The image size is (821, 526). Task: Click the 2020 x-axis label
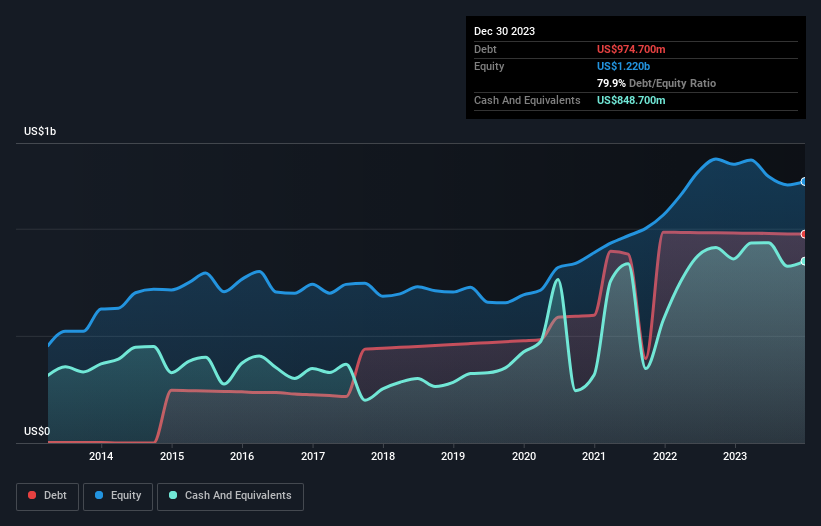coord(524,456)
